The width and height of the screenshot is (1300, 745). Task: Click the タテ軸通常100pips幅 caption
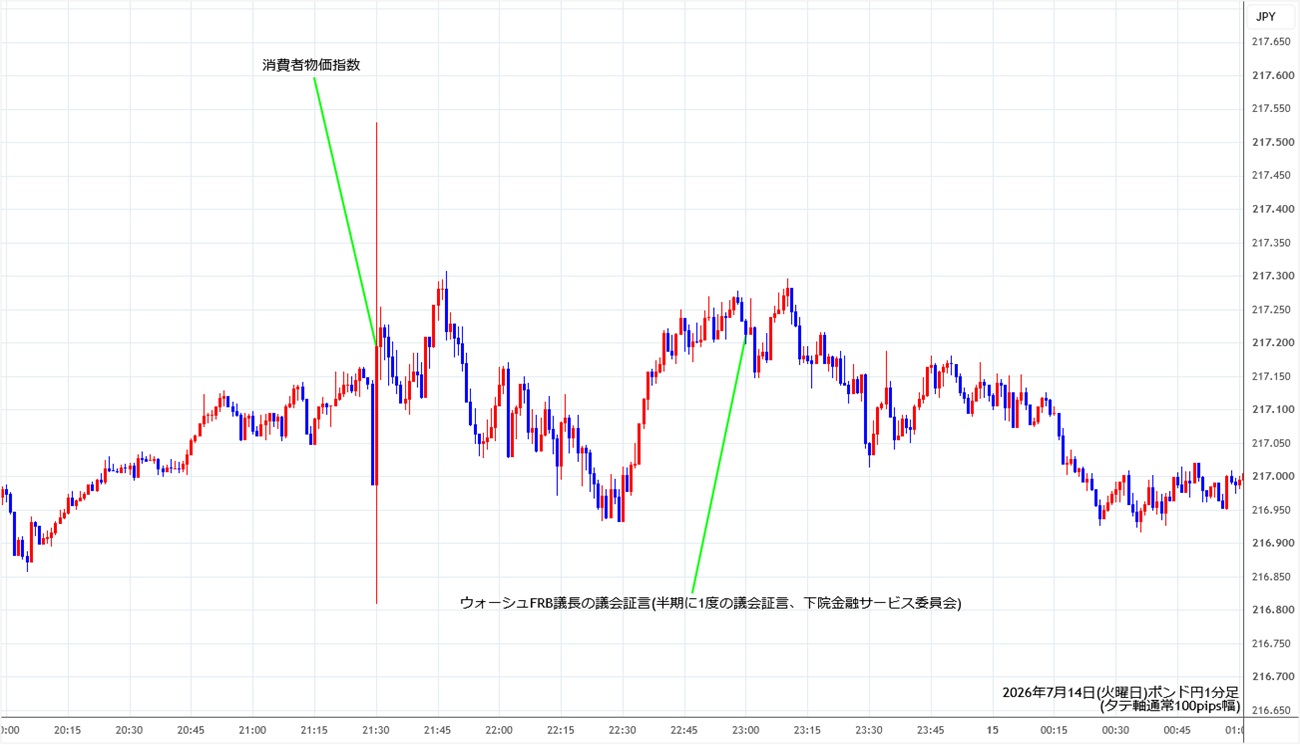click(x=1169, y=705)
